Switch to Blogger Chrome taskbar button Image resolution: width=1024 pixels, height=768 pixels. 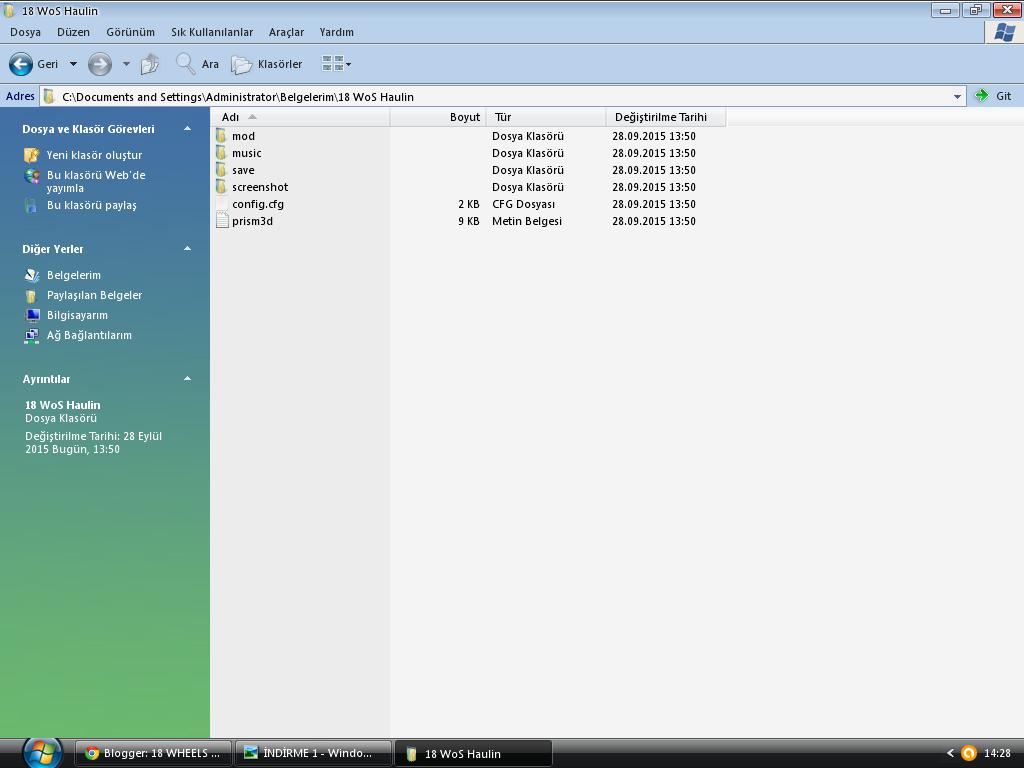pyautogui.click(x=153, y=753)
